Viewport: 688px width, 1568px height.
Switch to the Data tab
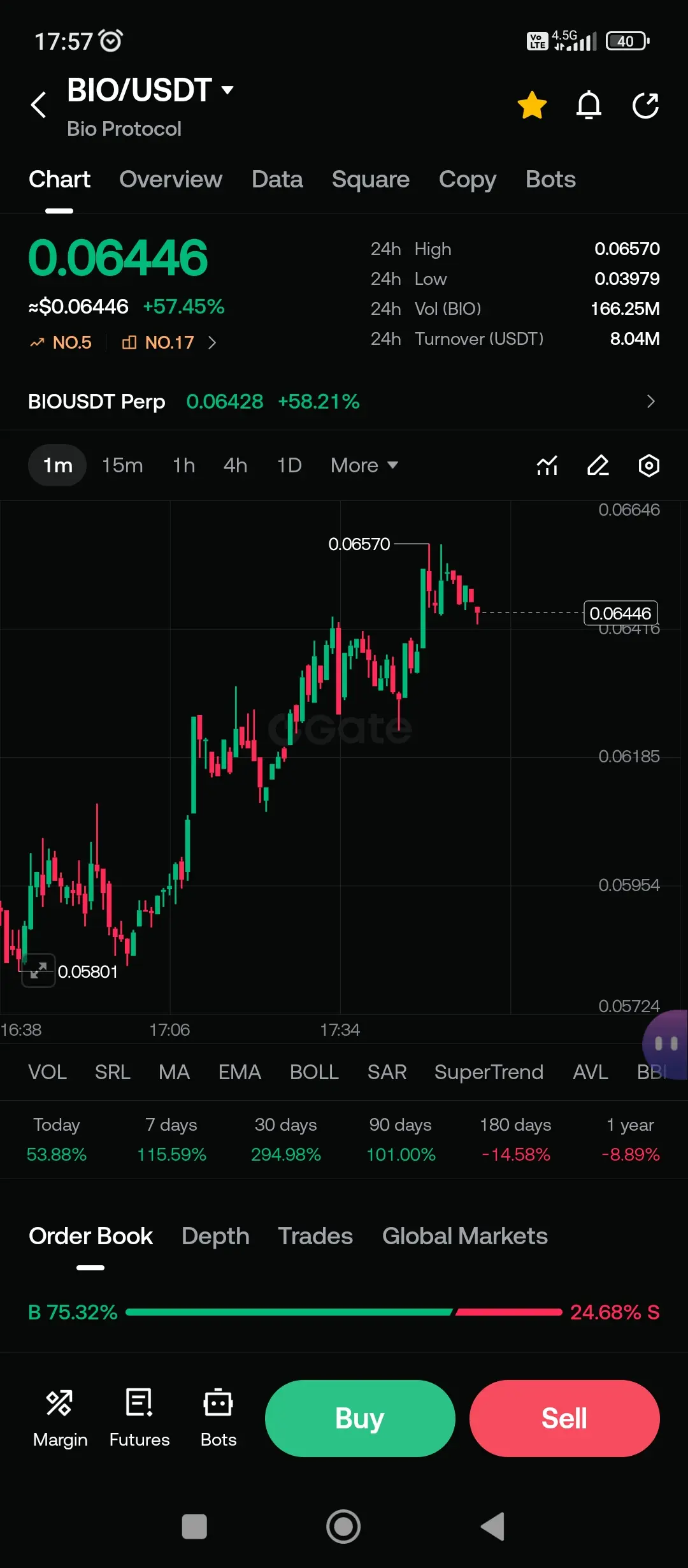[x=277, y=180]
